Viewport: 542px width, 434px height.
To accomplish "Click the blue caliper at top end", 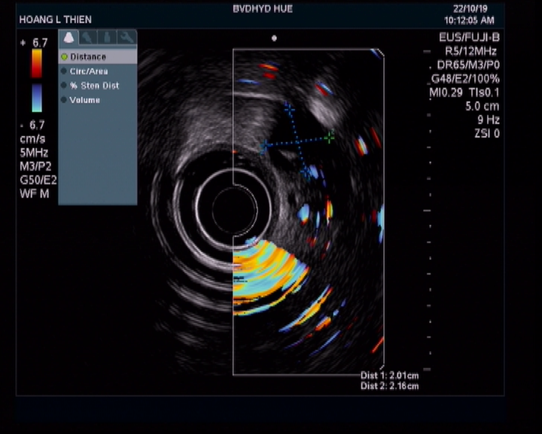I will [289, 109].
